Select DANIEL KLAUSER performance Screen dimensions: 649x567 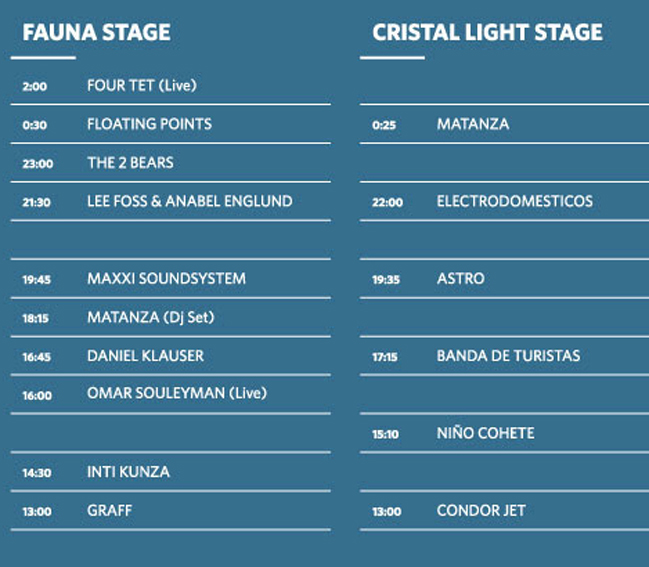[145, 355]
